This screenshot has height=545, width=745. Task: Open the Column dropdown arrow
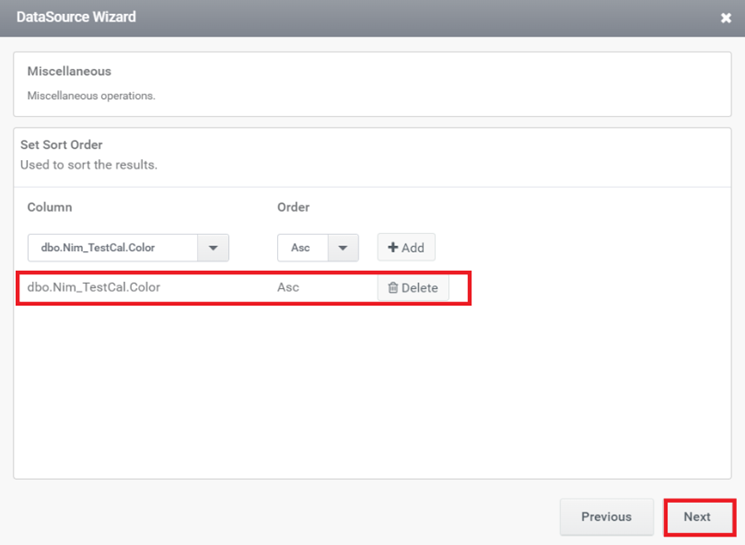pos(213,248)
